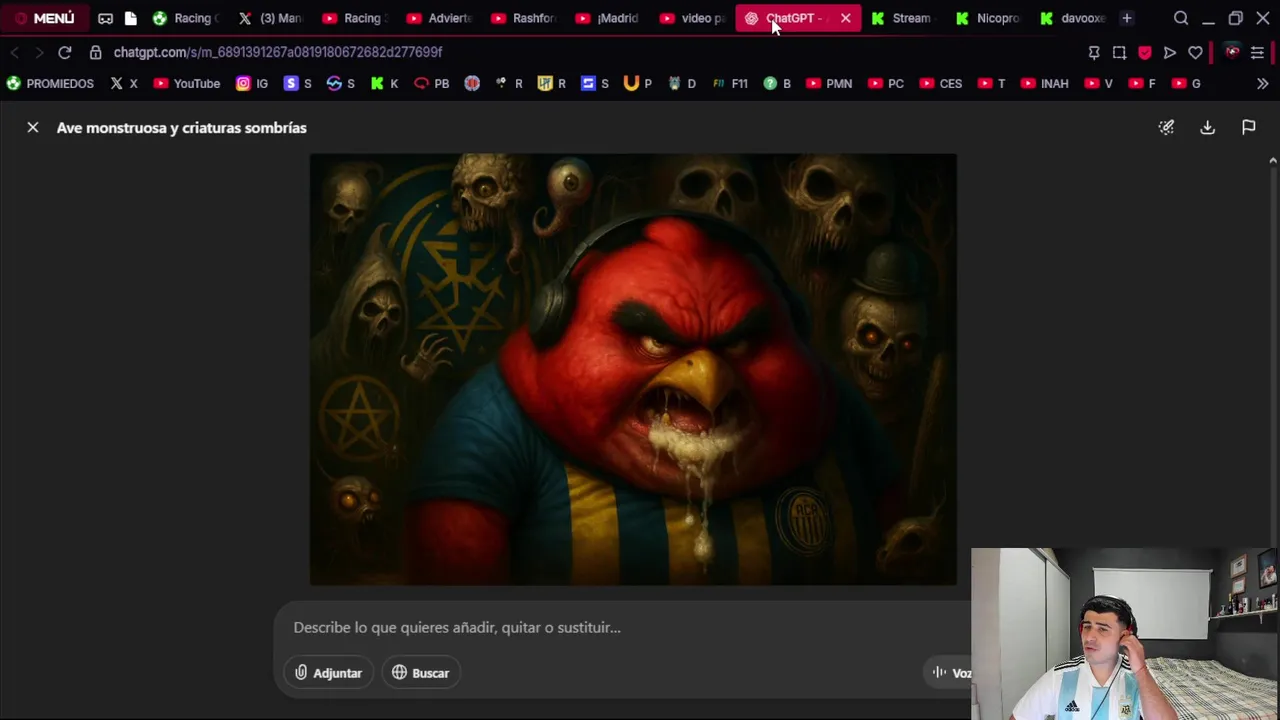
Task: Open the F11 bookmark
Action: [730, 84]
